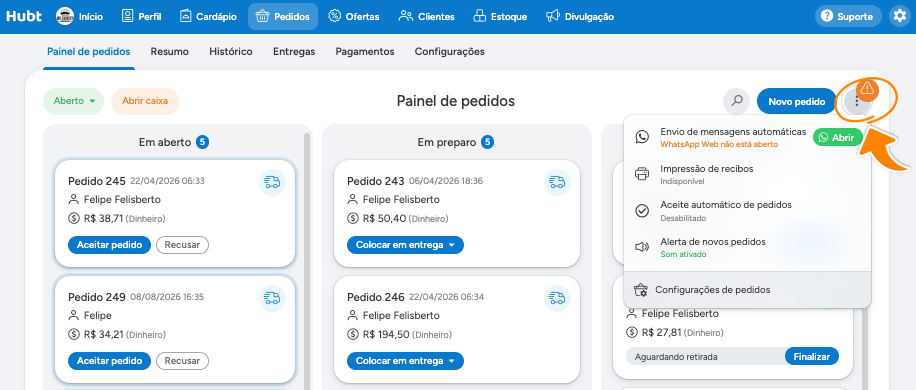Click the speaker icon for Alerta de novos pedidos
Viewport: 916px width, 390px height.
point(642,247)
